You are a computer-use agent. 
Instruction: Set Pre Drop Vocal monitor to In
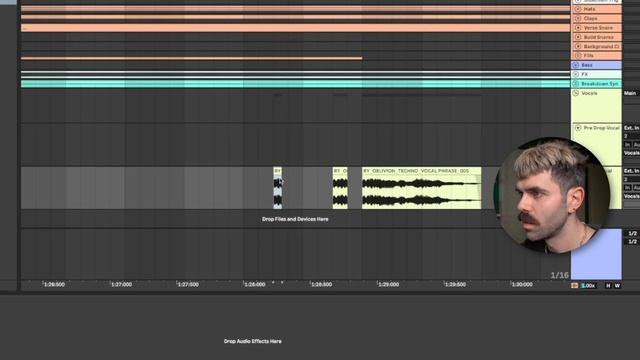coord(627,144)
